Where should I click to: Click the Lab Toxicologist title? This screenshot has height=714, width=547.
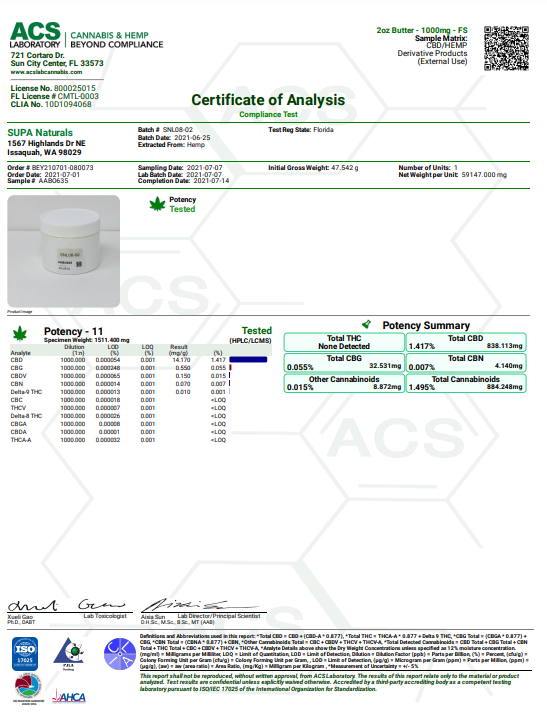(105, 616)
